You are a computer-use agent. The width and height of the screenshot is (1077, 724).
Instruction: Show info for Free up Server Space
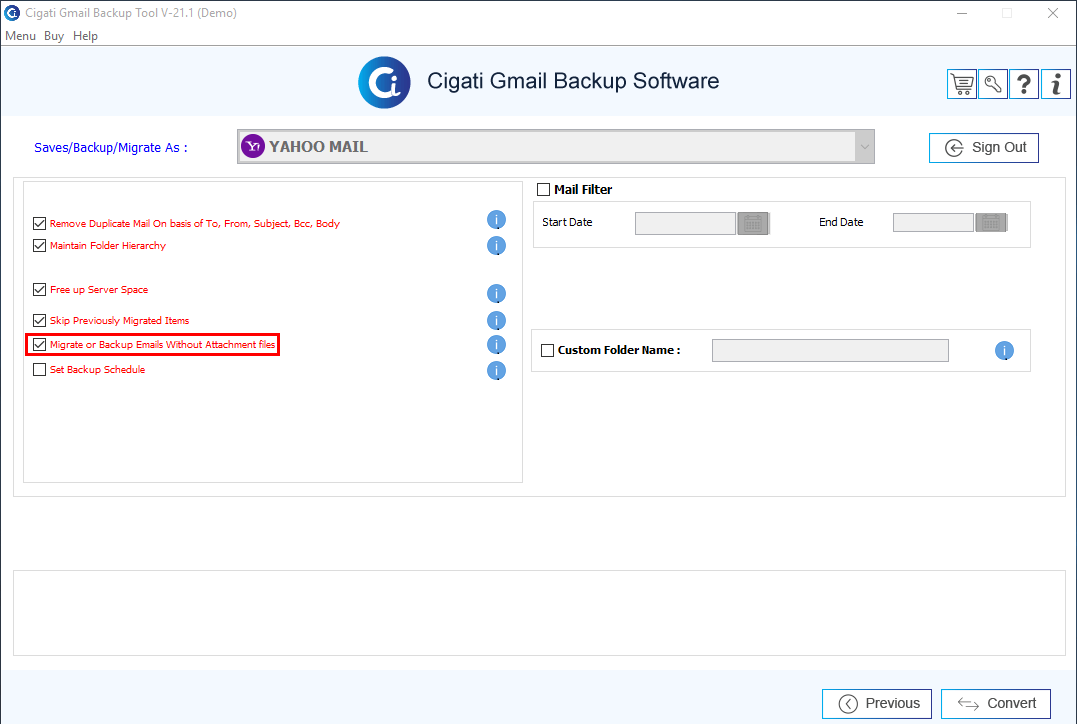(x=496, y=293)
